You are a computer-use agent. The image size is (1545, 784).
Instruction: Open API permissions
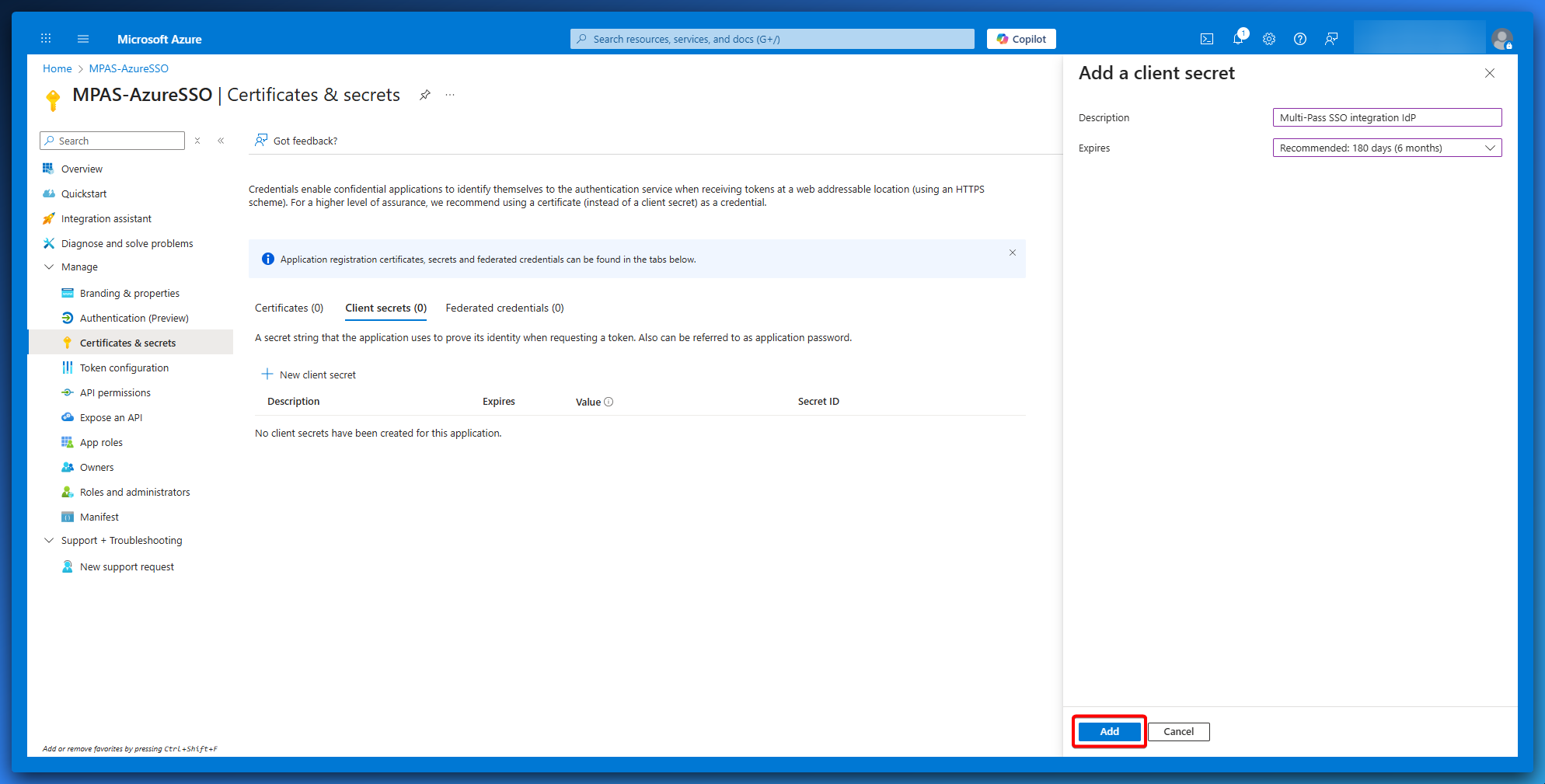[x=115, y=392]
